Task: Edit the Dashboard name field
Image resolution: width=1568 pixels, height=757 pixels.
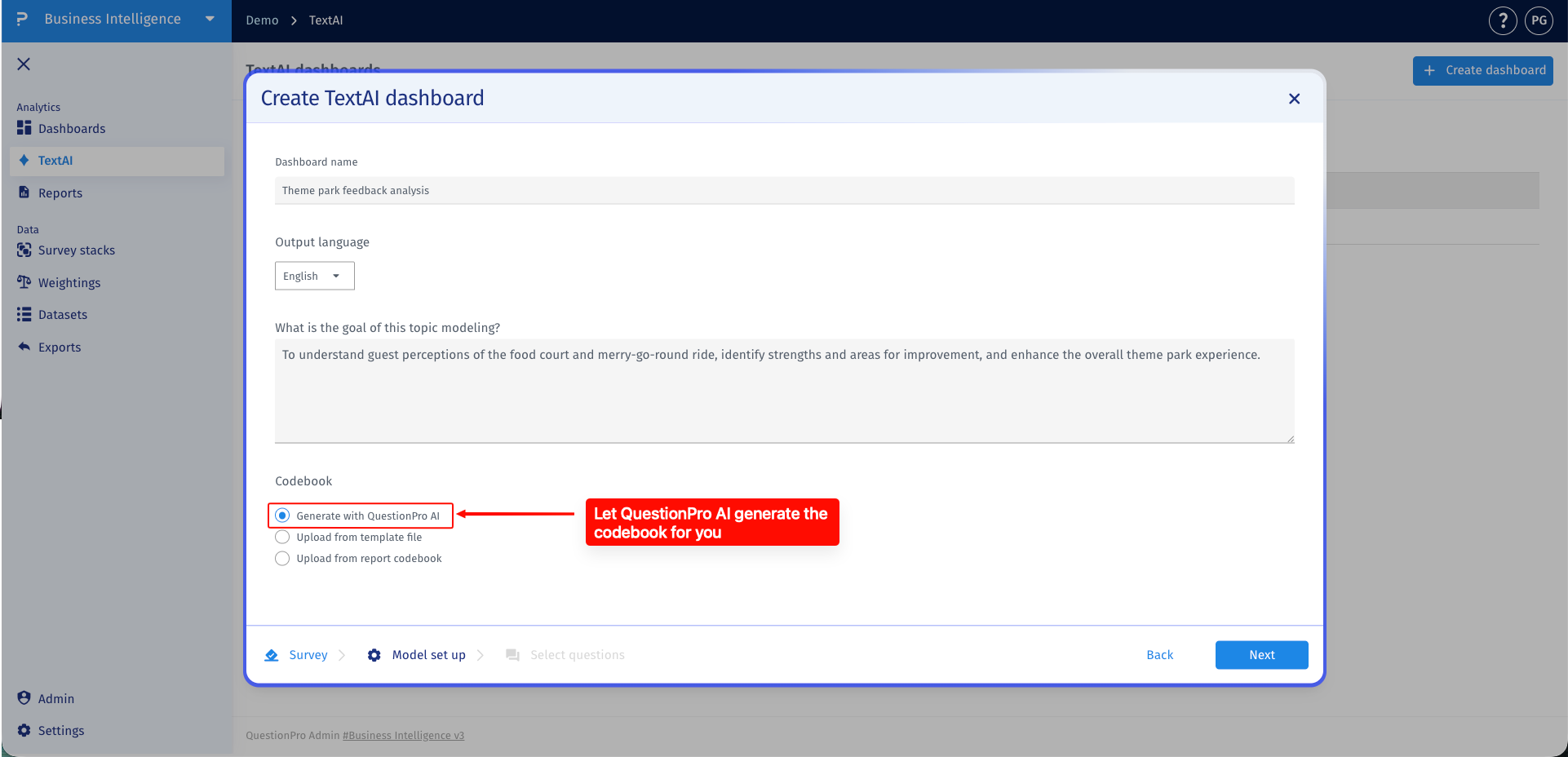Action: click(785, 190)
